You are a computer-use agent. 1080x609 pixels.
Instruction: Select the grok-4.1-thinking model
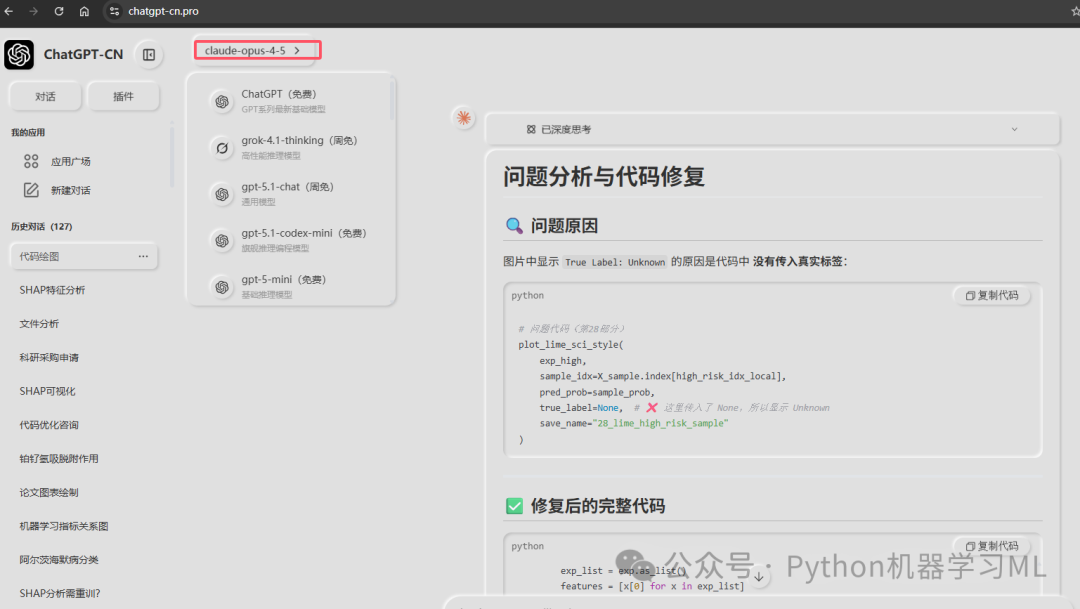coord(291,147)
